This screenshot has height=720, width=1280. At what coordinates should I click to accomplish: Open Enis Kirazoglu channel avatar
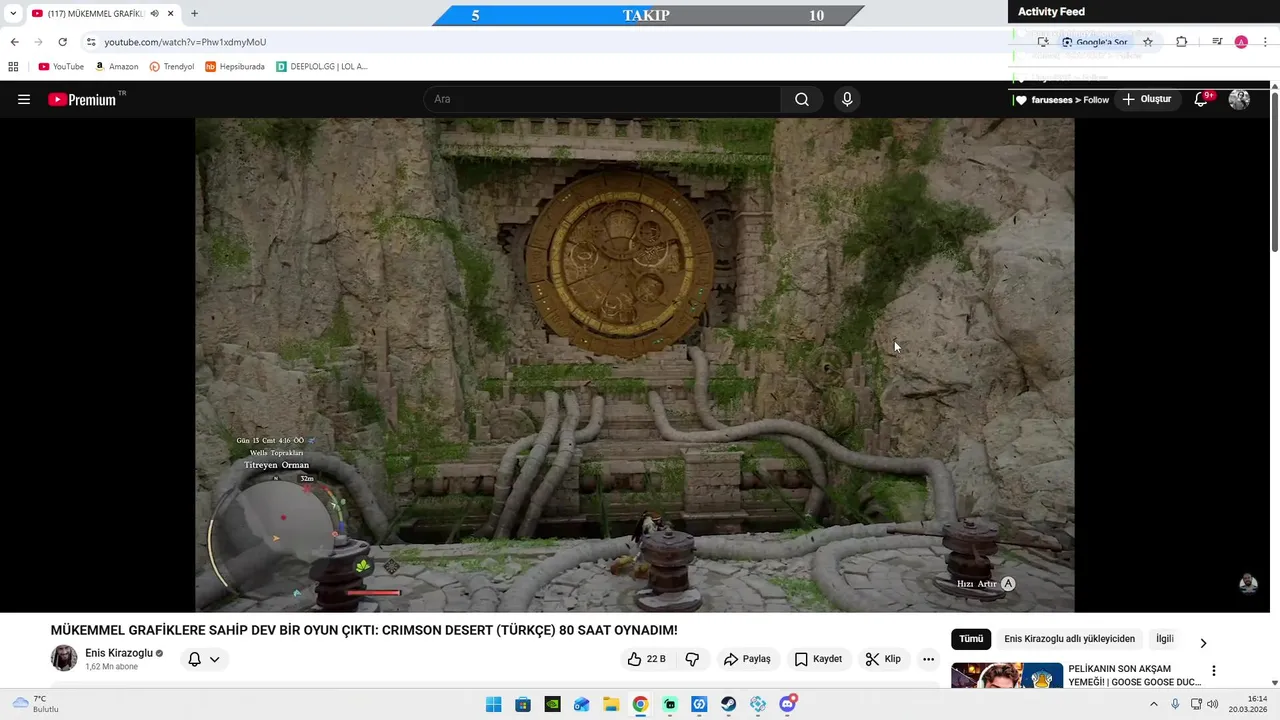click(x=64, y=658)
